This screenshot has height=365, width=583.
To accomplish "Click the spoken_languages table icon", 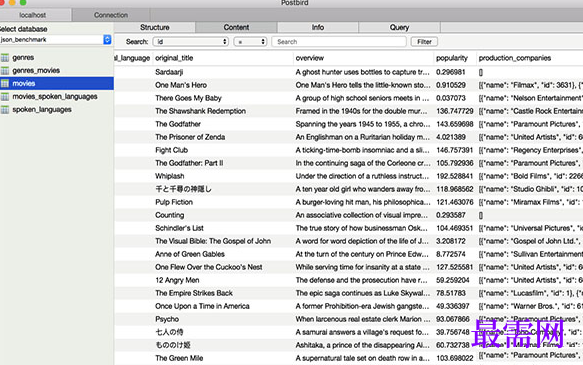I will tap(5, 110).
